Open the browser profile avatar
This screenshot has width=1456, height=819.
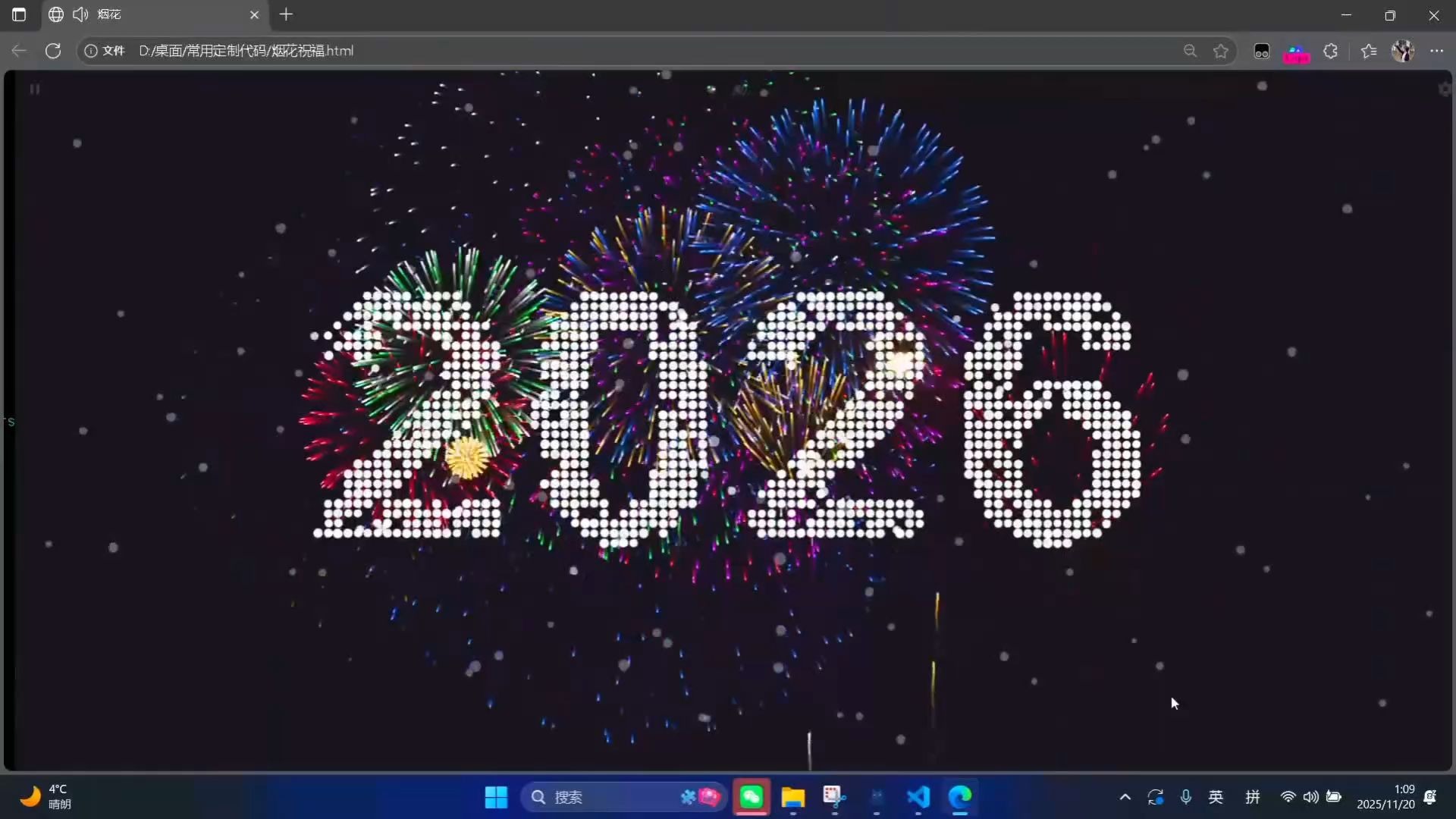coord(1403,51)
